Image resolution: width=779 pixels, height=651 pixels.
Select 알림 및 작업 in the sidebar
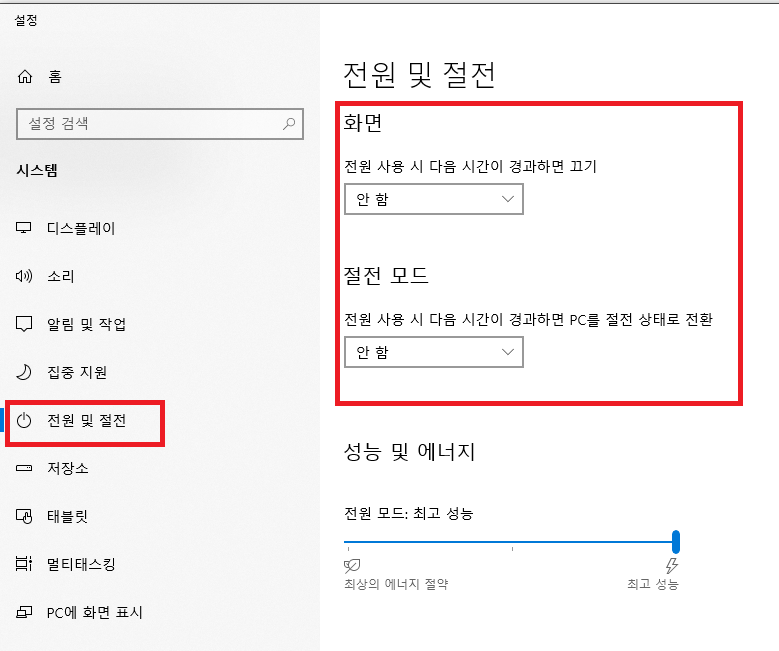click(x=86, y=324)
